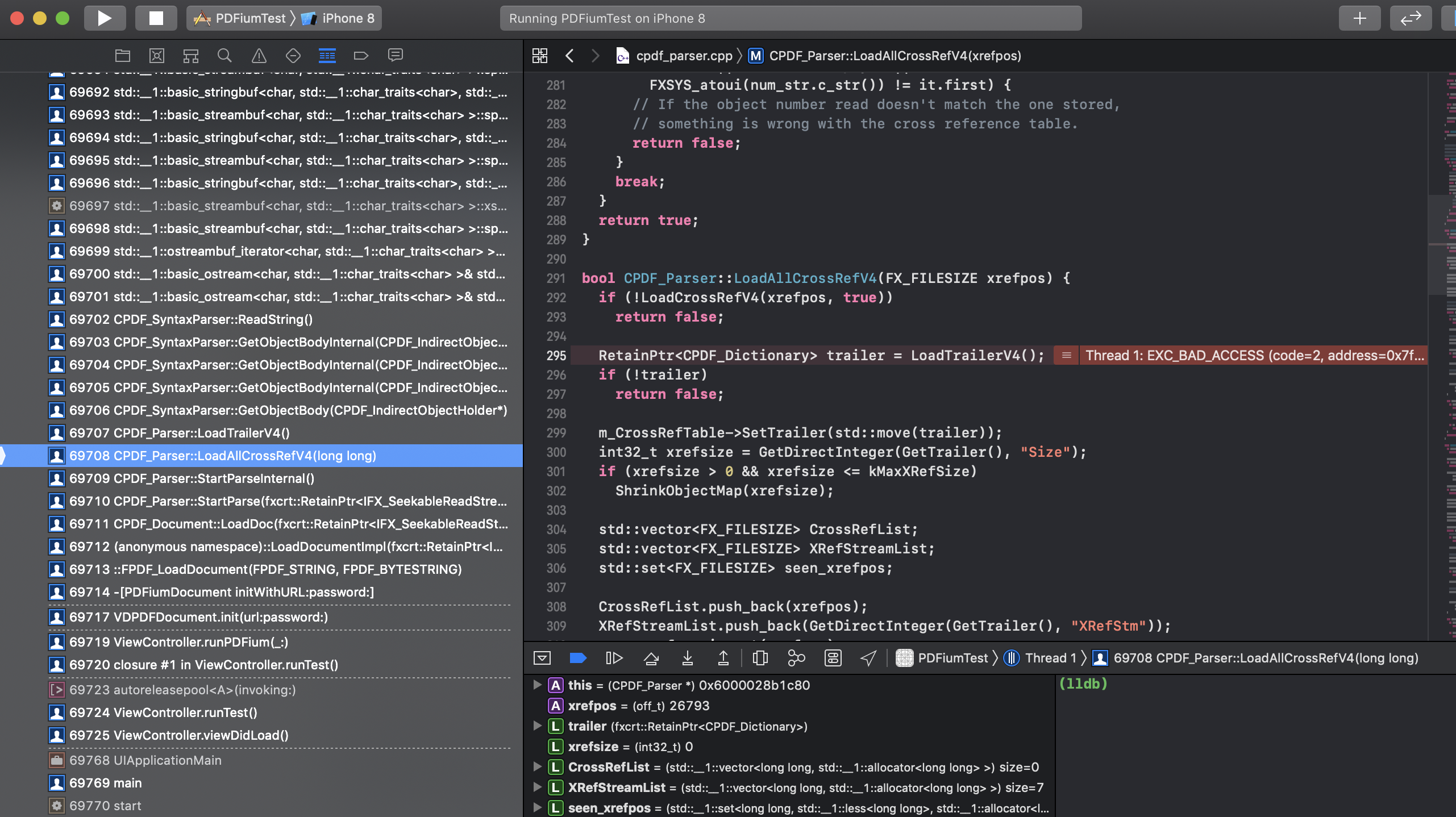
Task: Select frame 69719 ViewController.runPDFium
Action: tap(261, 642)
